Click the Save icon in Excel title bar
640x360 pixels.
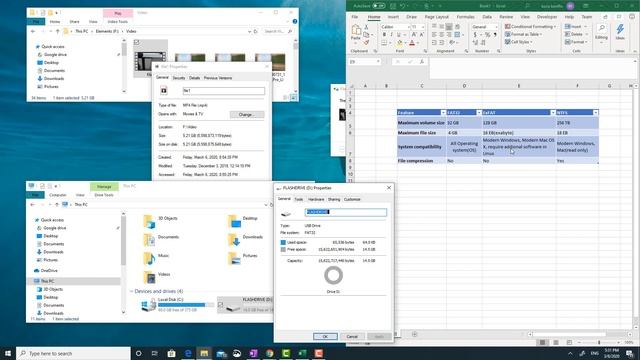click(x=393, y=6)
